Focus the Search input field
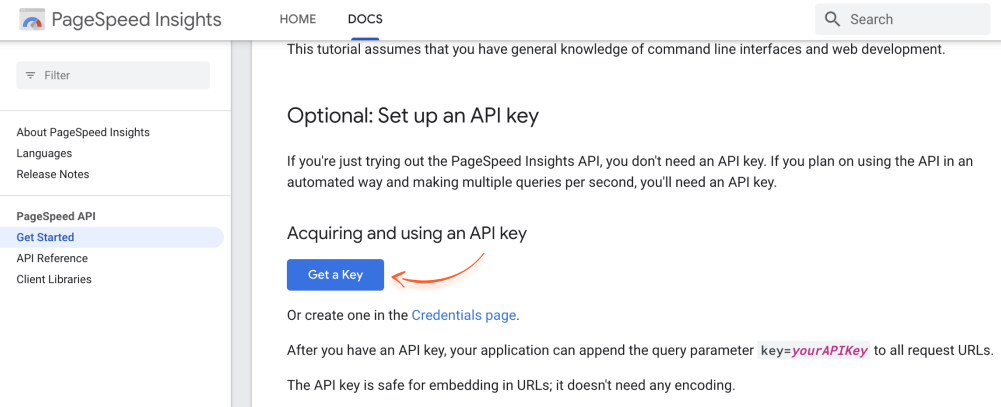The image size is (1001, 407). (902, 19)
